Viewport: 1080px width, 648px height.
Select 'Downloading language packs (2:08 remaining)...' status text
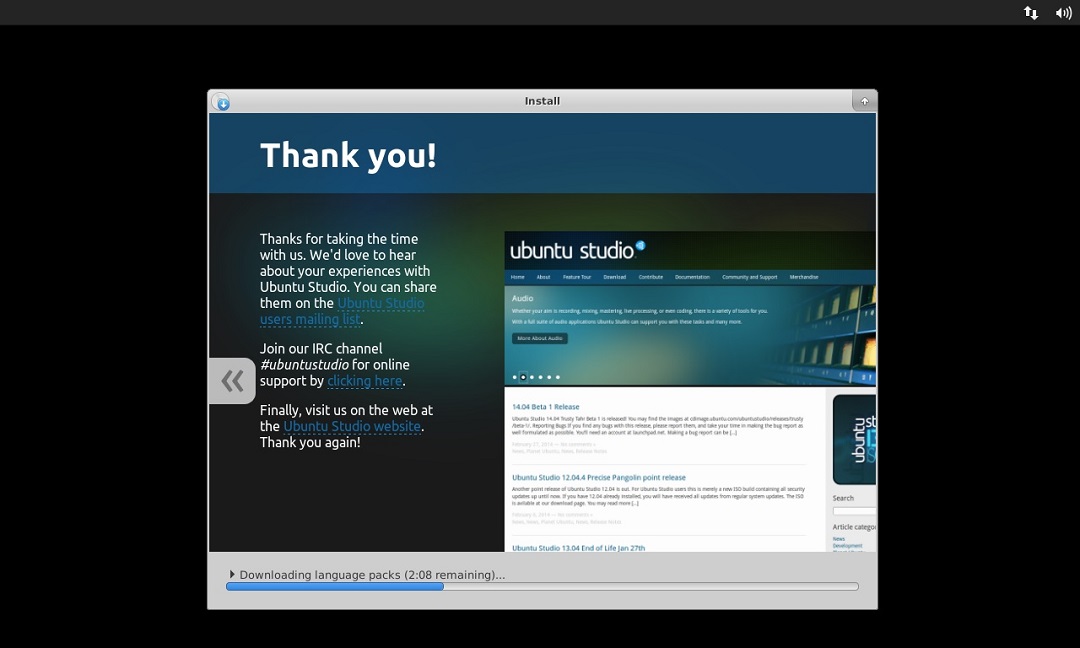point(372,575)
